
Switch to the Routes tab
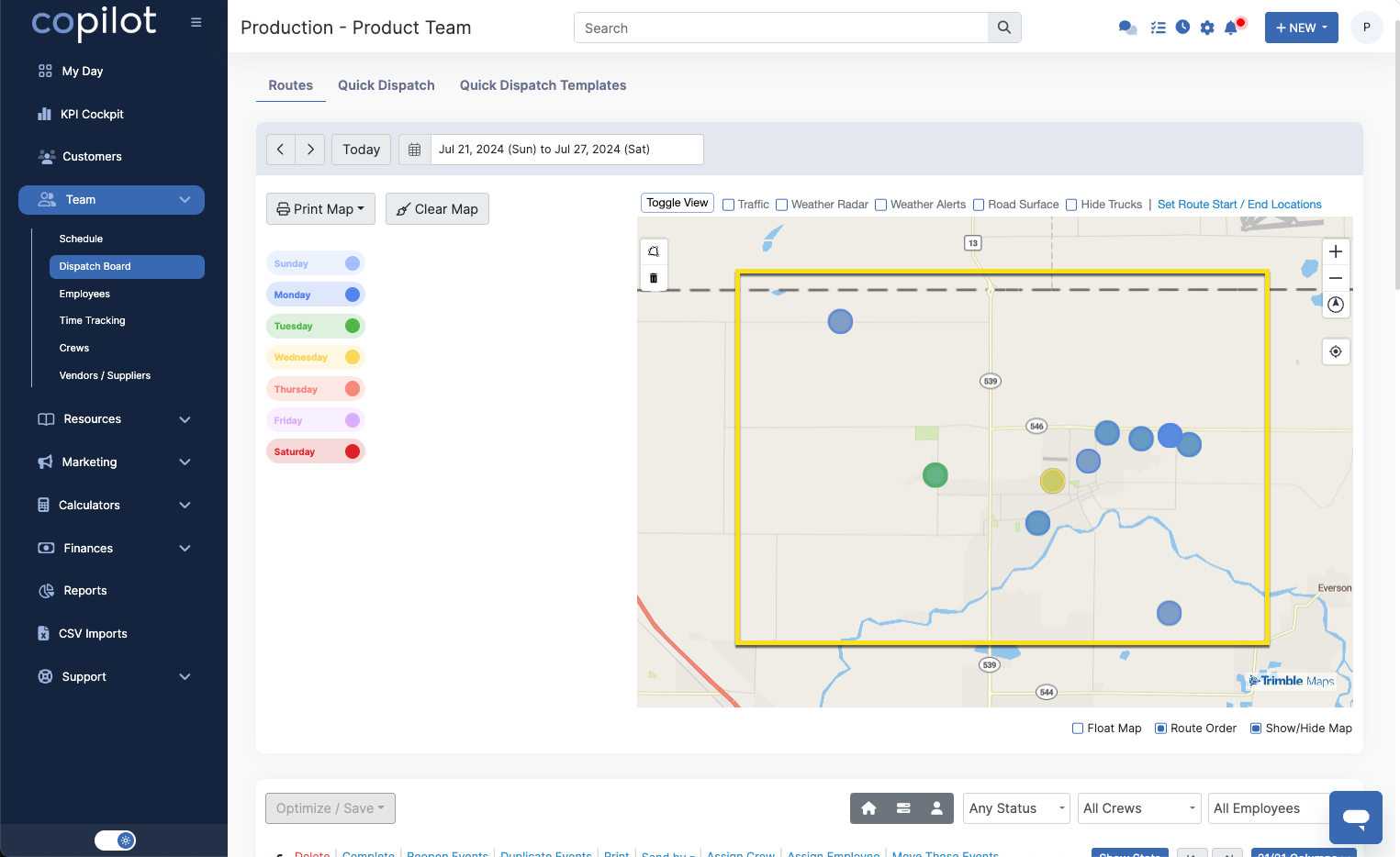[x=290, y=85]
